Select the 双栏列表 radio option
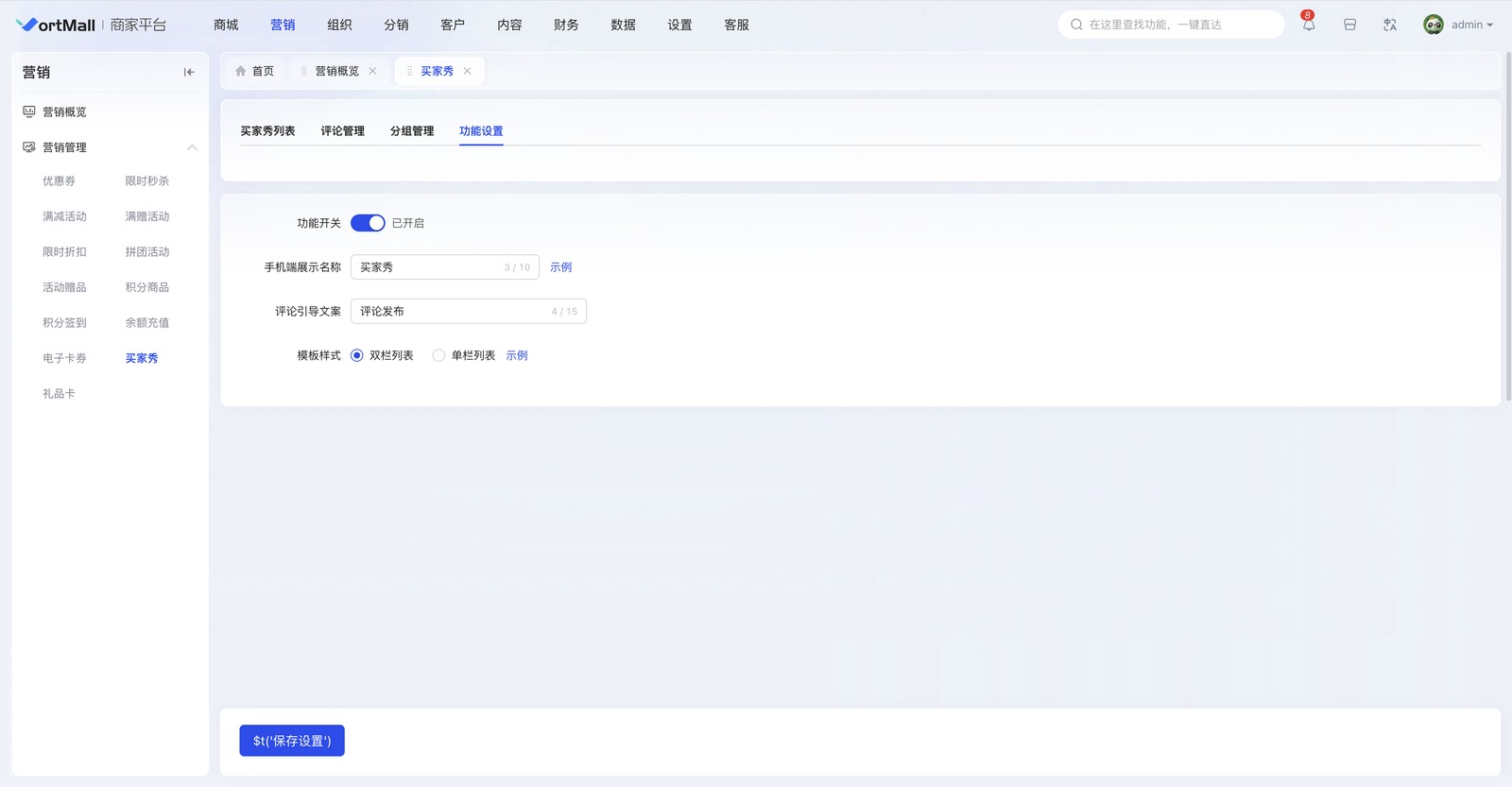Screen dimensions: 1512x787 coord(357,355)
